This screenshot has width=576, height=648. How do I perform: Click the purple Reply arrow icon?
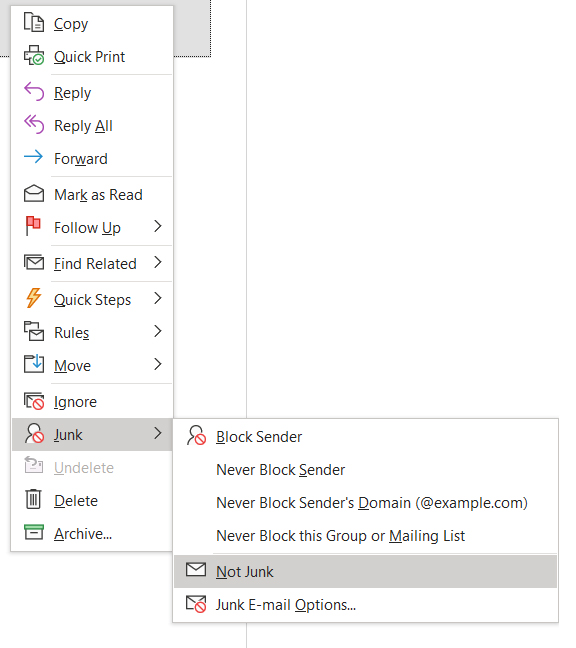(x=33, y=92)
